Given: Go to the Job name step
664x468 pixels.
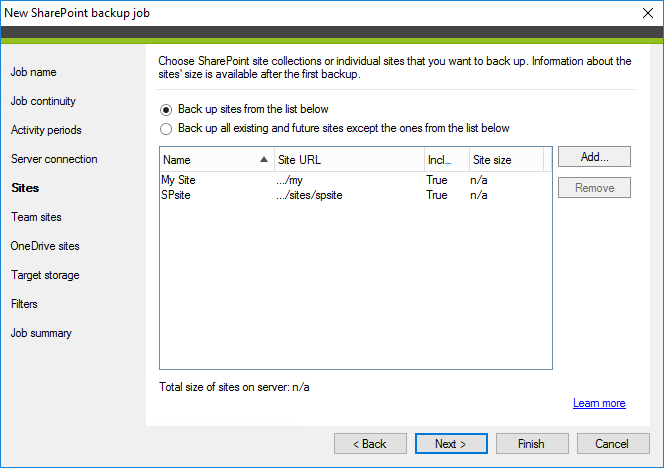Looking at the screenshot, I should [x=33, y=72].
